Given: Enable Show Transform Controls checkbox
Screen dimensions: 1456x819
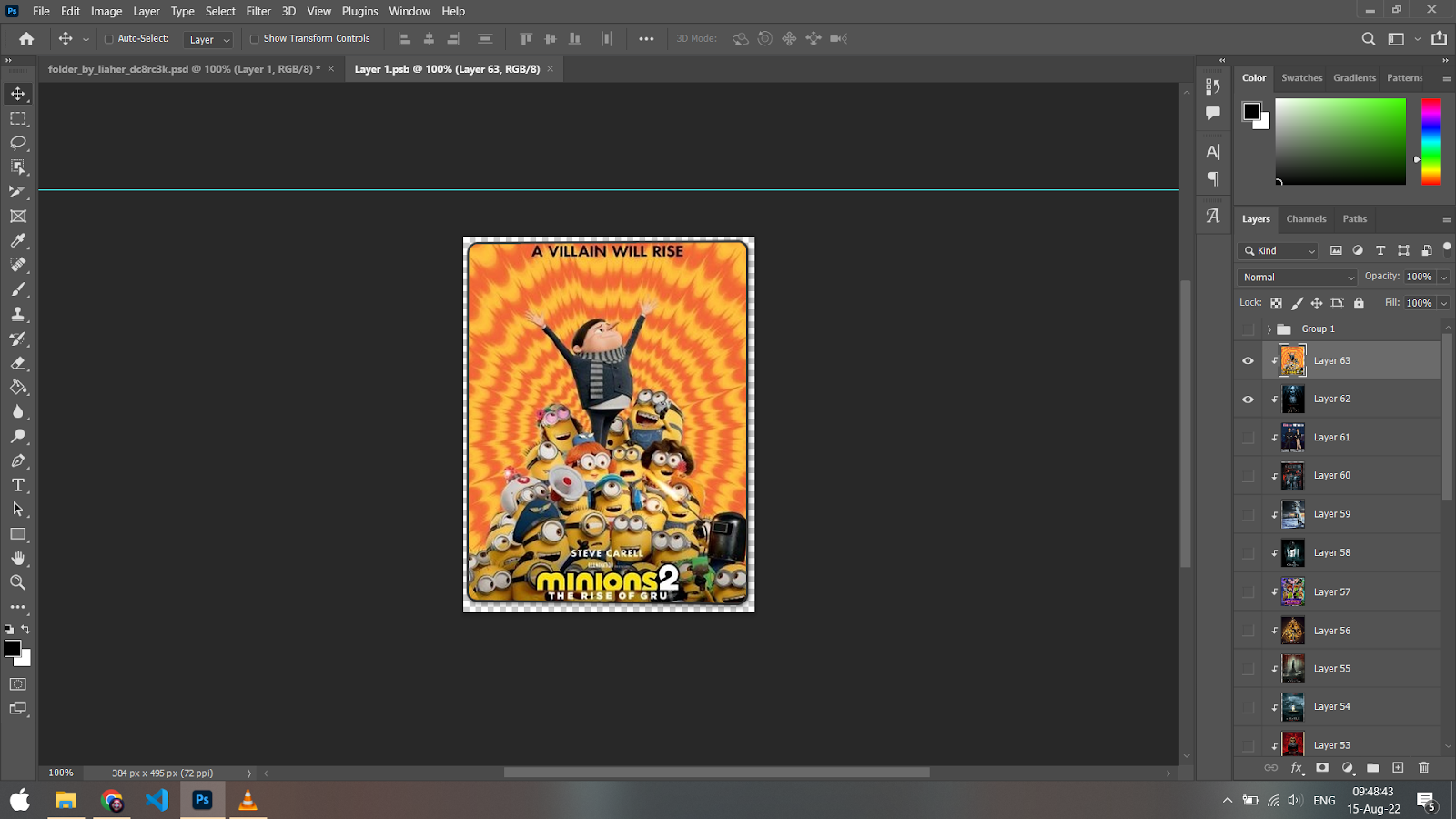Looking at the screenshot, I should pyautogui.click(x=255, y=39).
